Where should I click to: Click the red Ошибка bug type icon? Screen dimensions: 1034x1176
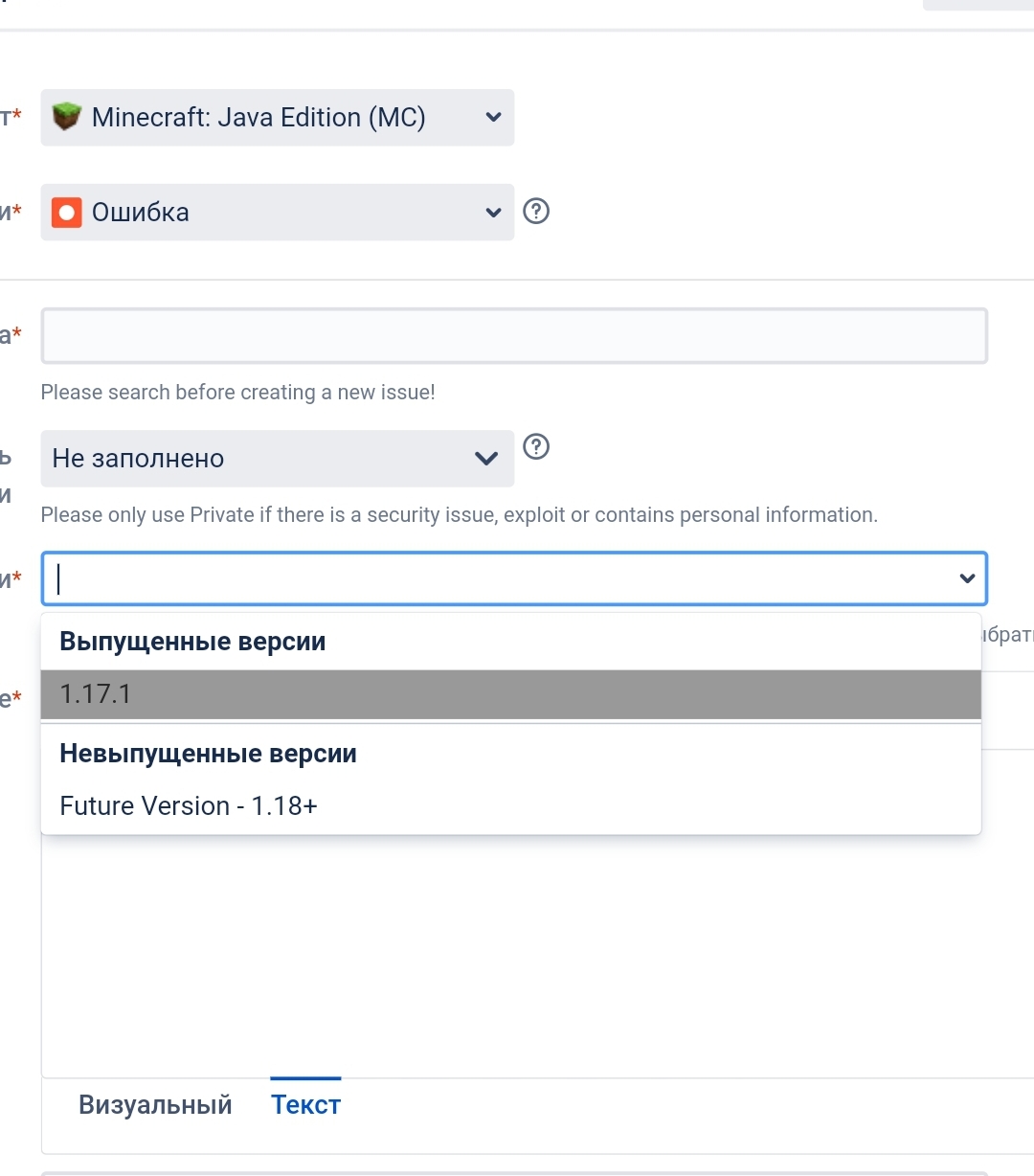coord(66,212)
